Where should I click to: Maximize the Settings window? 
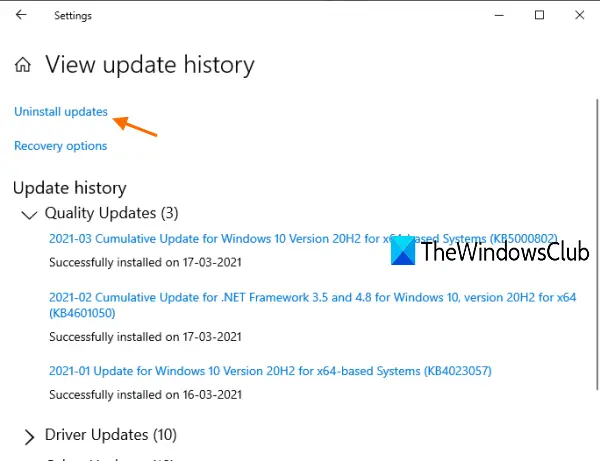[539, 15]
